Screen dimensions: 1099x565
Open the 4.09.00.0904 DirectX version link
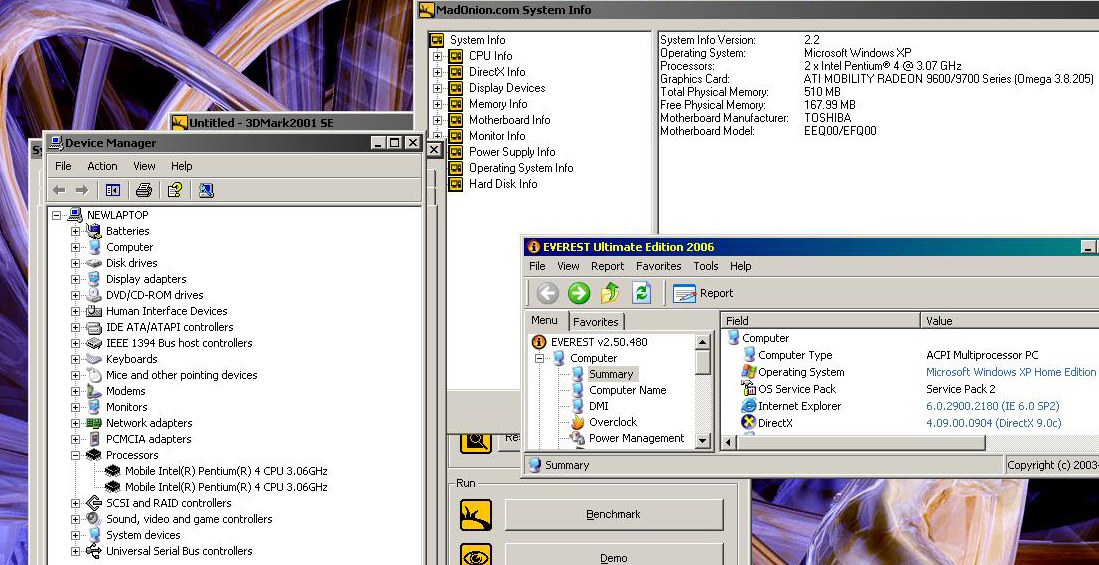(x=993, y=423)
